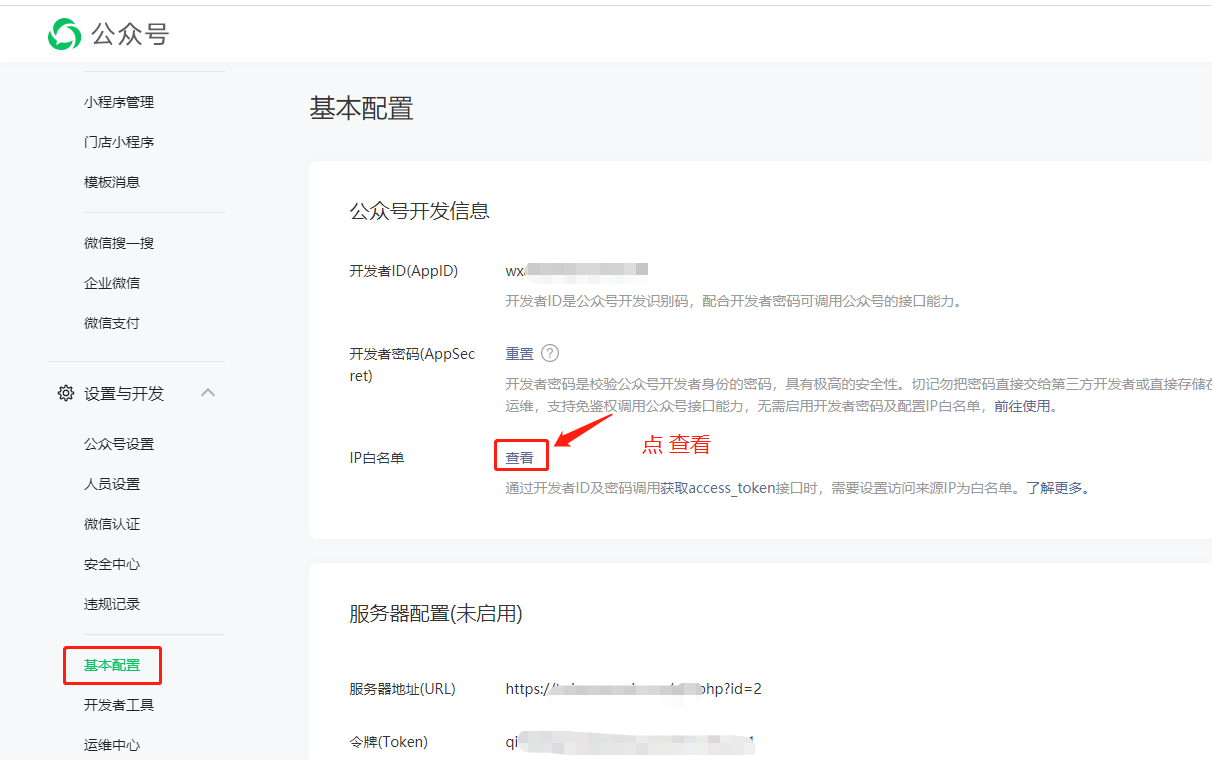1212x760 pixels.
Task: Select 人员设置 in the sidebar
Action: (112, 484)
